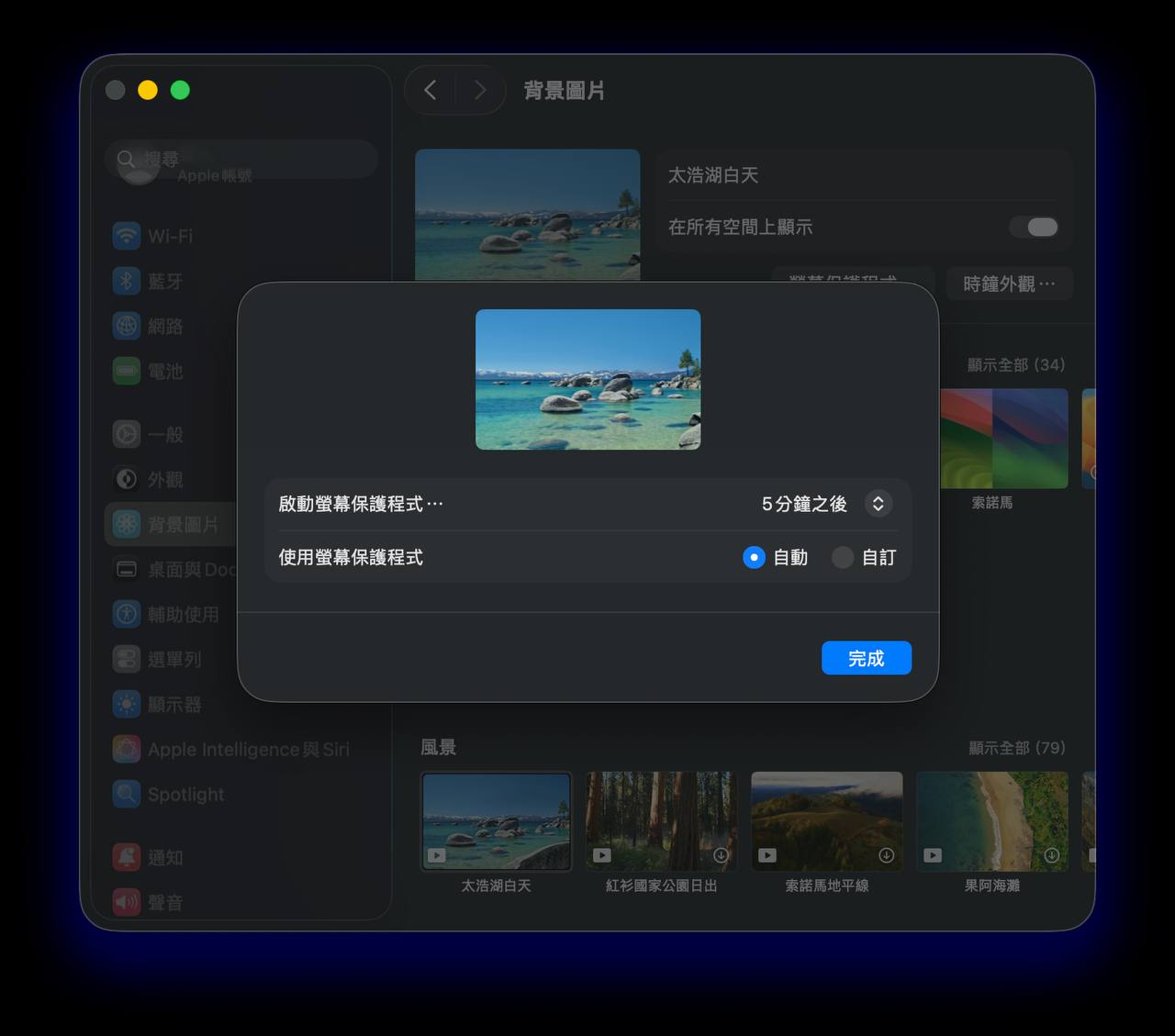Viewport: 1175px width, 1036px height.
Task: Open Apple Intelligence與Siri icon
Action: pos(127,749)
